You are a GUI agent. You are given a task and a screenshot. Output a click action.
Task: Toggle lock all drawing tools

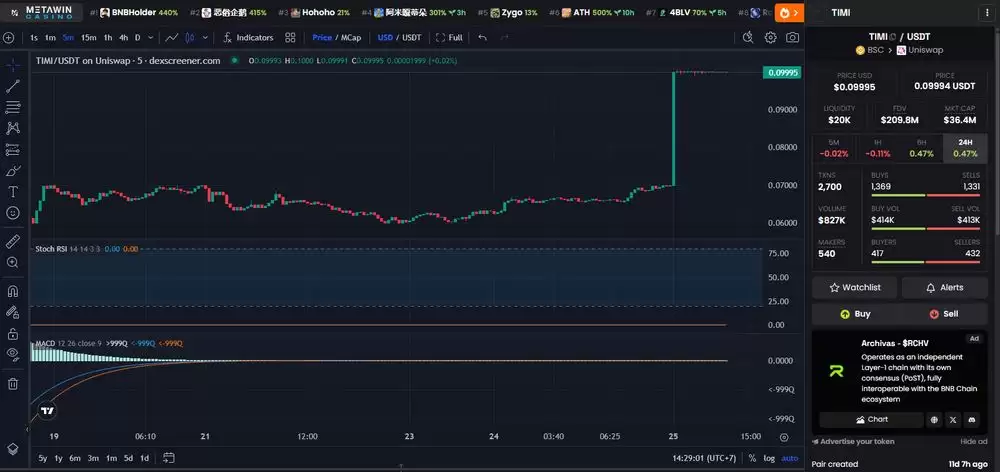pos(13,334)
